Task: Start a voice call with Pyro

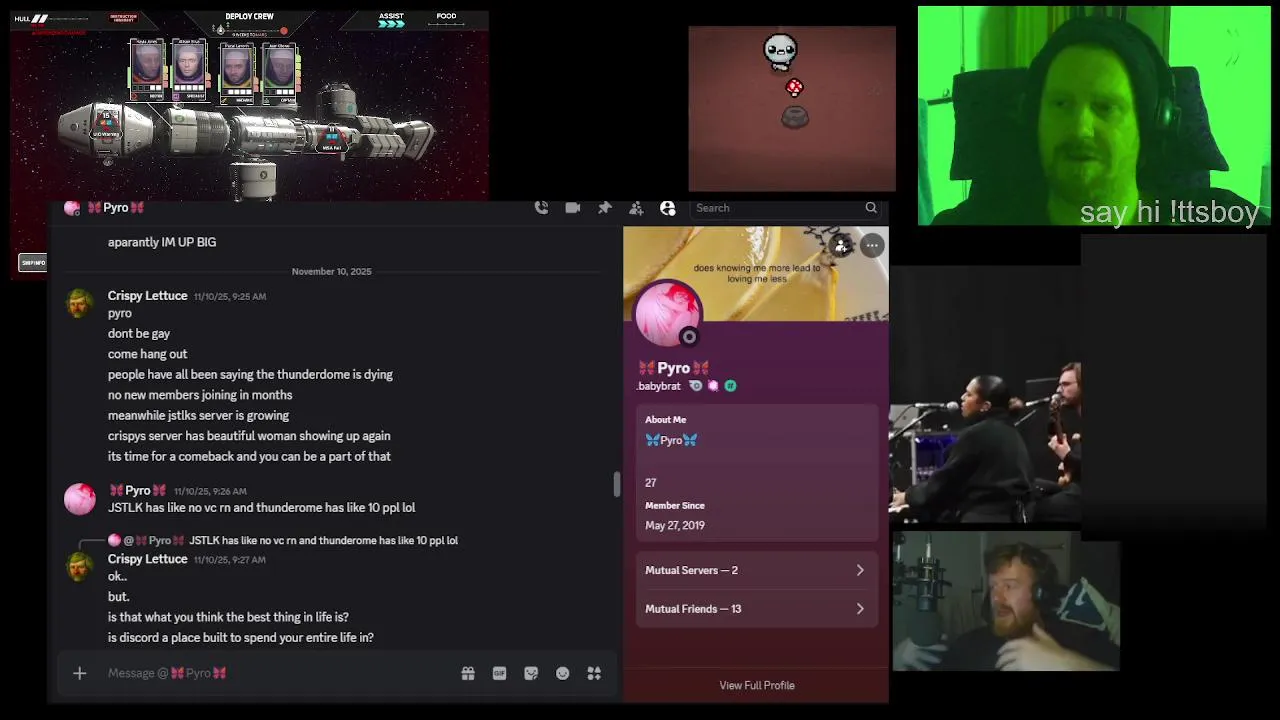Action: point(541,208)
